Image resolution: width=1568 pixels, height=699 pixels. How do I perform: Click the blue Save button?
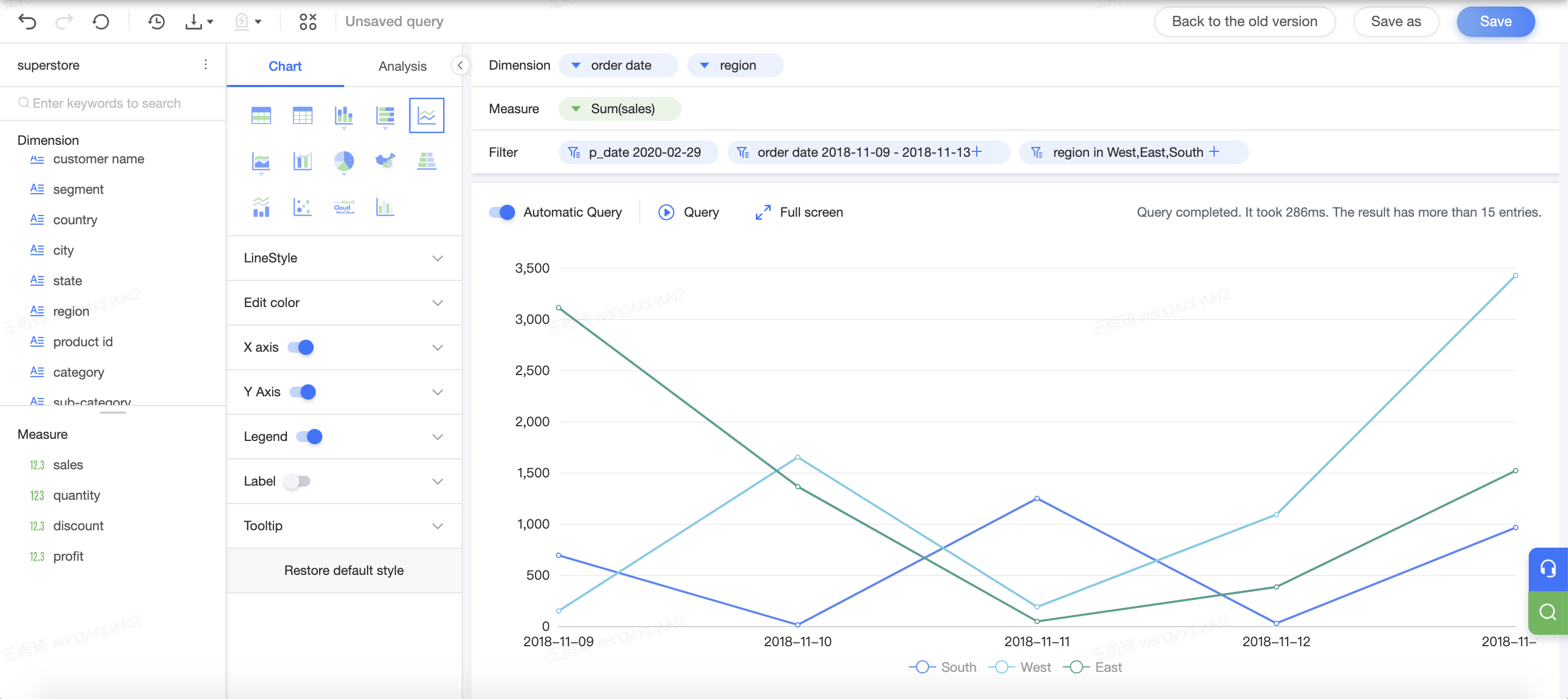click(1496, 21)
